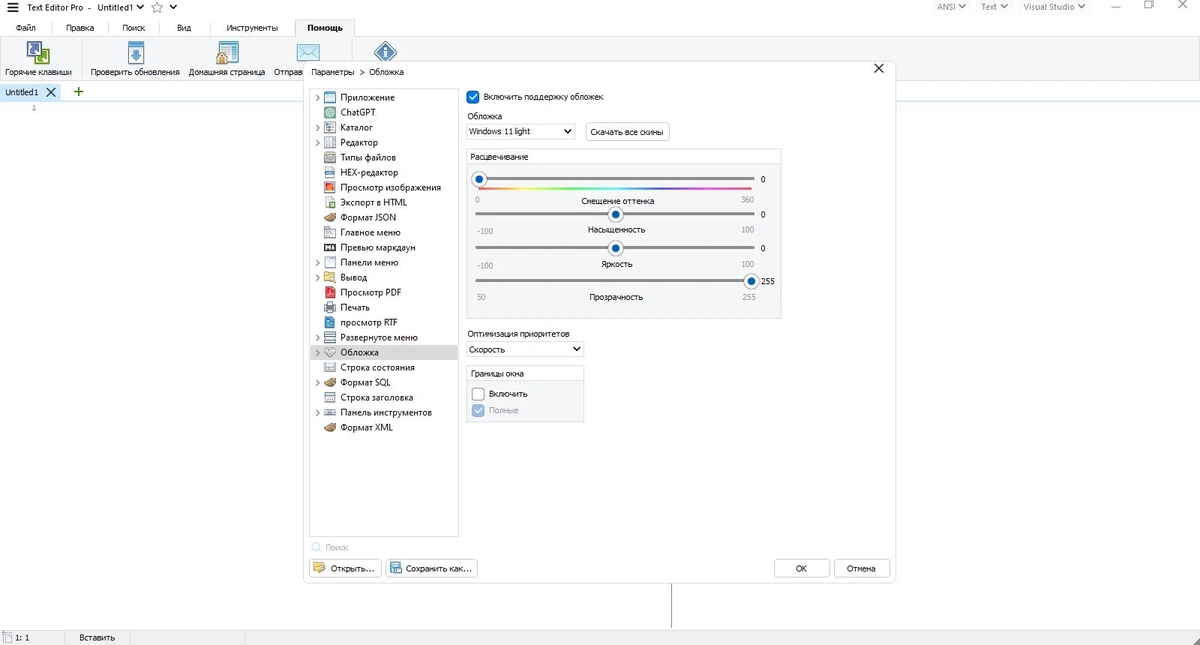Open the Инструменты menu tab

pyautogui.click(x=252, y=28)
